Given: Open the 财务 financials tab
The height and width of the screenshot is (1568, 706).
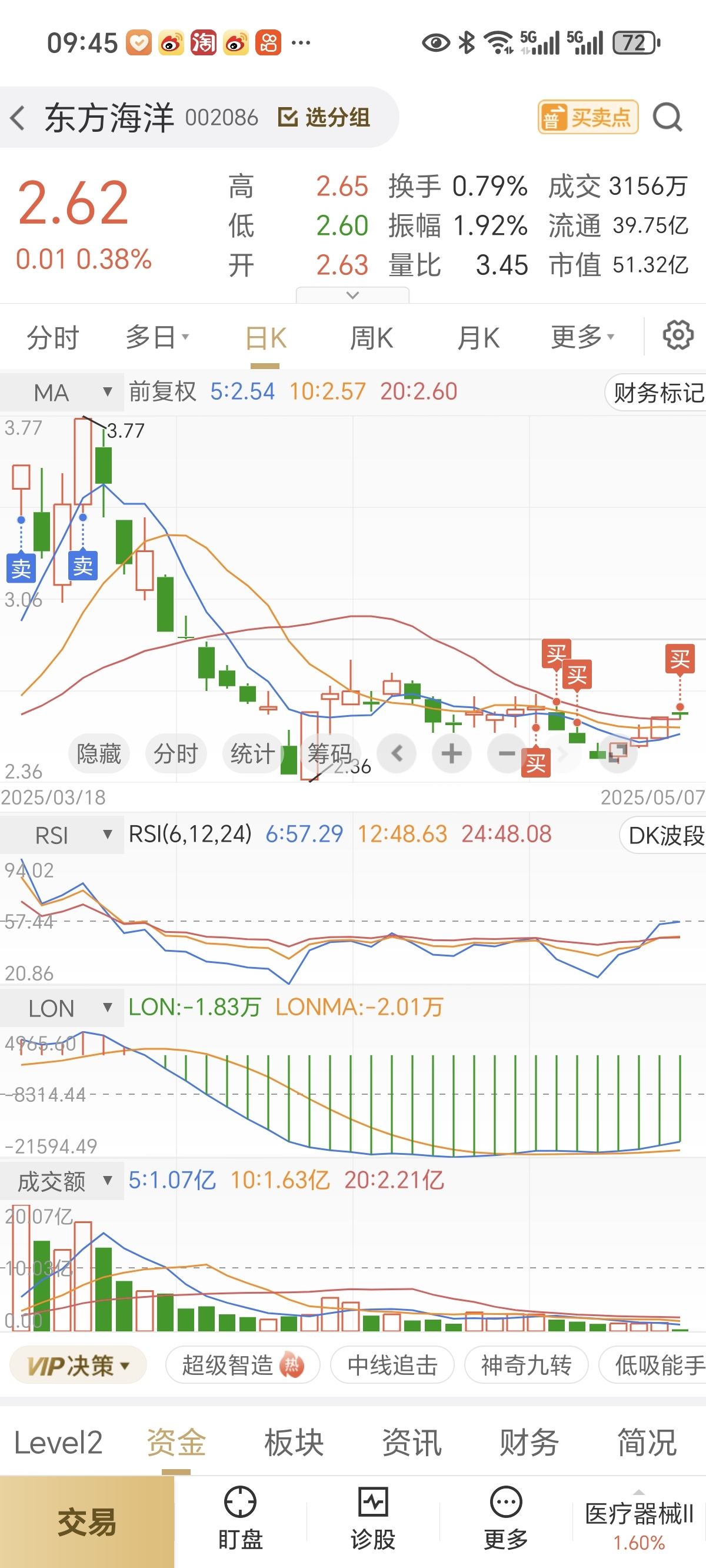Looking at the screenshot, I should click(529, 1443).
